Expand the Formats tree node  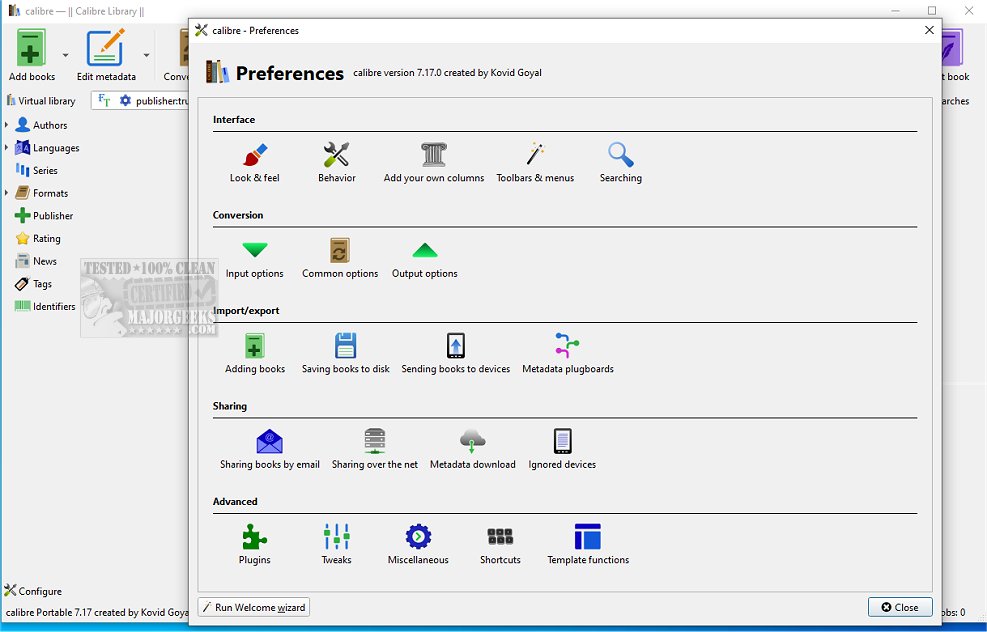click(6, 193)
